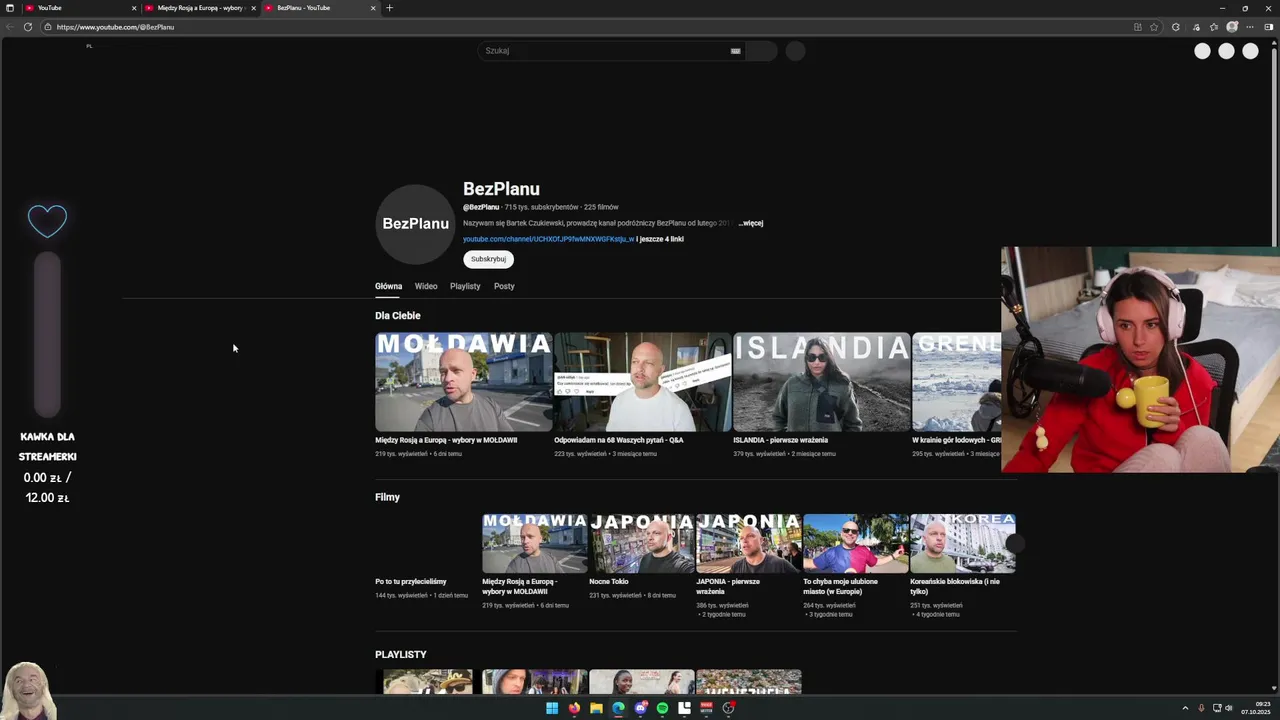Click PLAYLISTY section heading

(x=401, y=655)
